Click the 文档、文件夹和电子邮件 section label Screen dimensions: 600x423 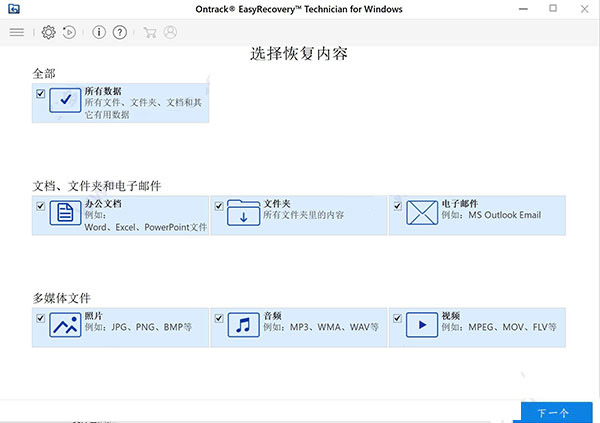click(97, 186)
